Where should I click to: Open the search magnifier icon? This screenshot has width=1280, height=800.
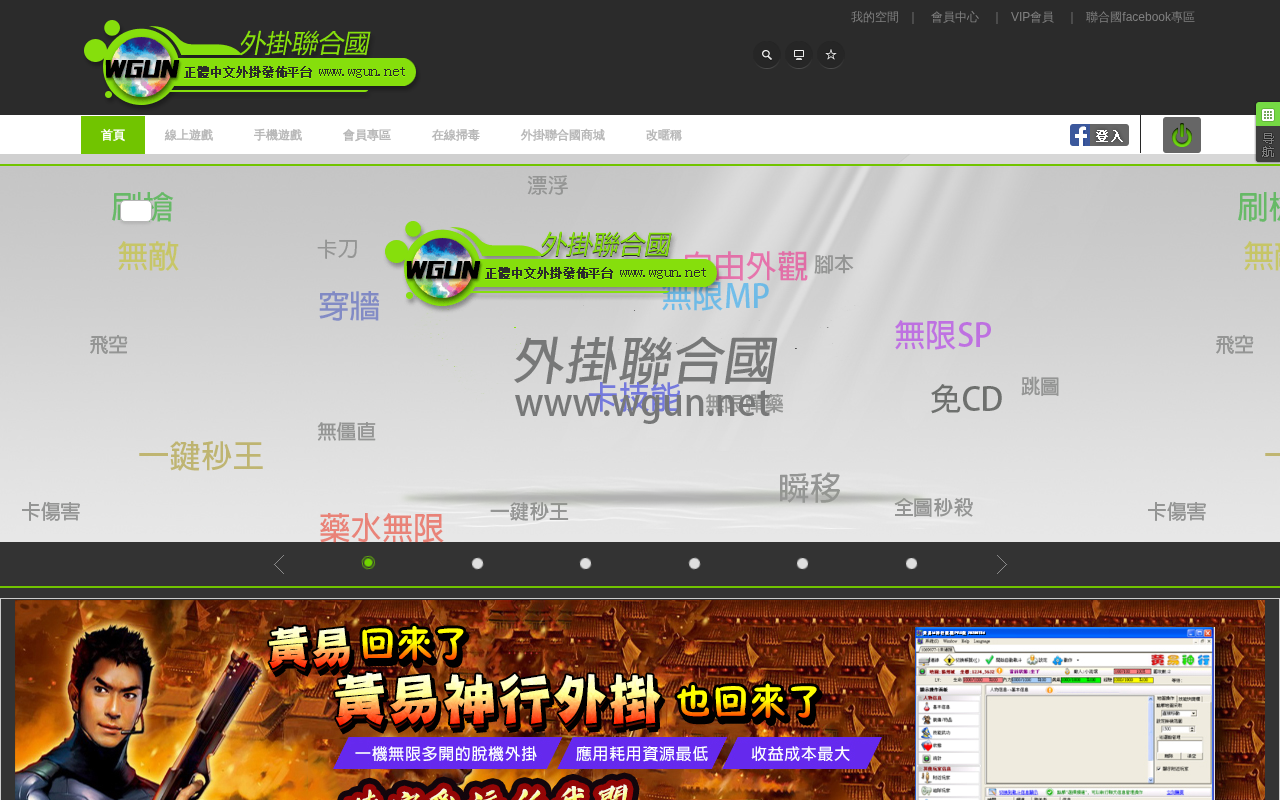coord(767,55)
